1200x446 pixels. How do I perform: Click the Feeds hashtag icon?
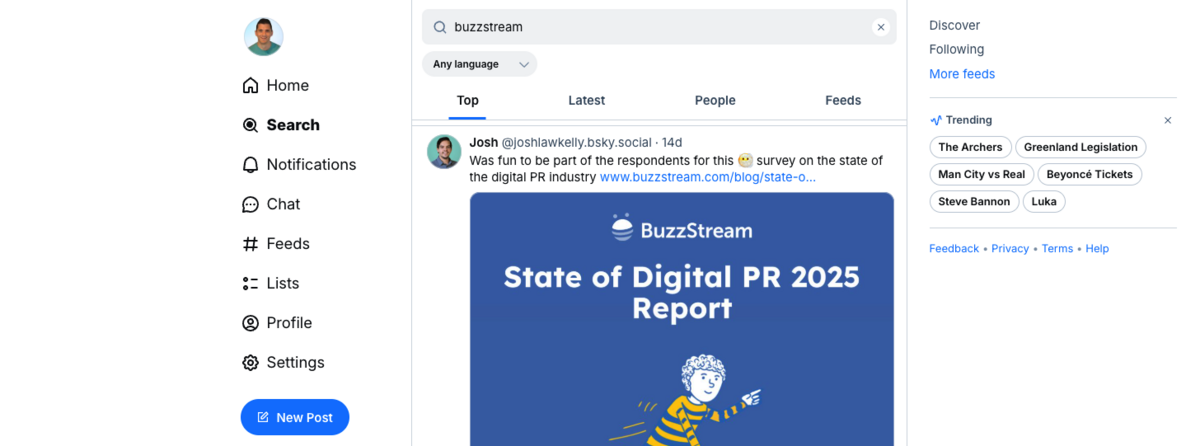[250, 244]
